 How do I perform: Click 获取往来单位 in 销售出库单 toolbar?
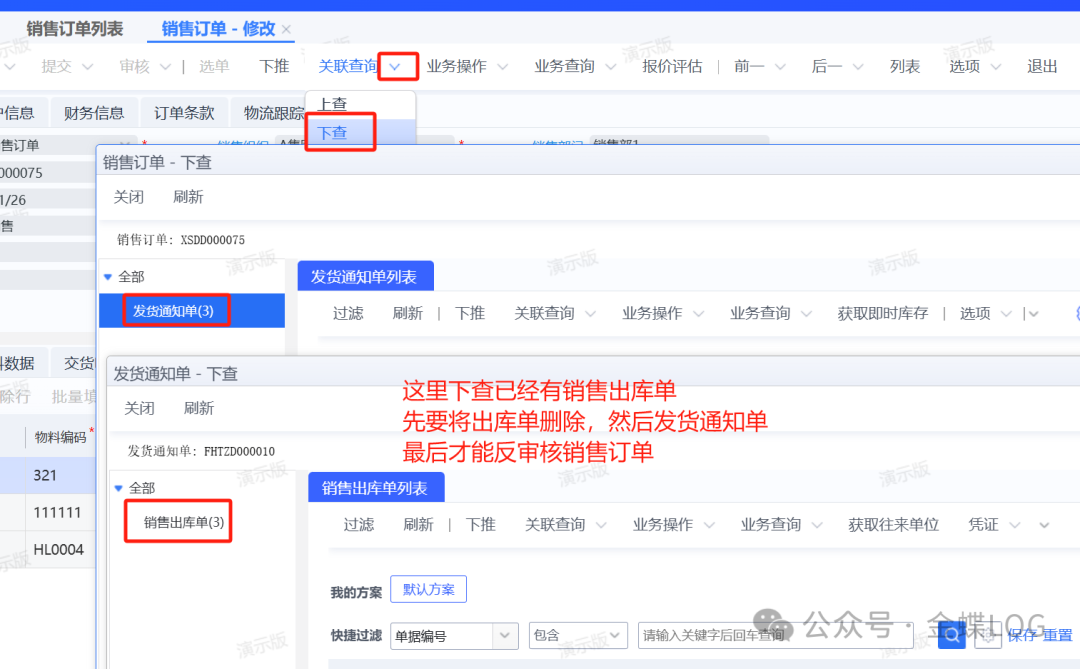(x=893, y=525)
